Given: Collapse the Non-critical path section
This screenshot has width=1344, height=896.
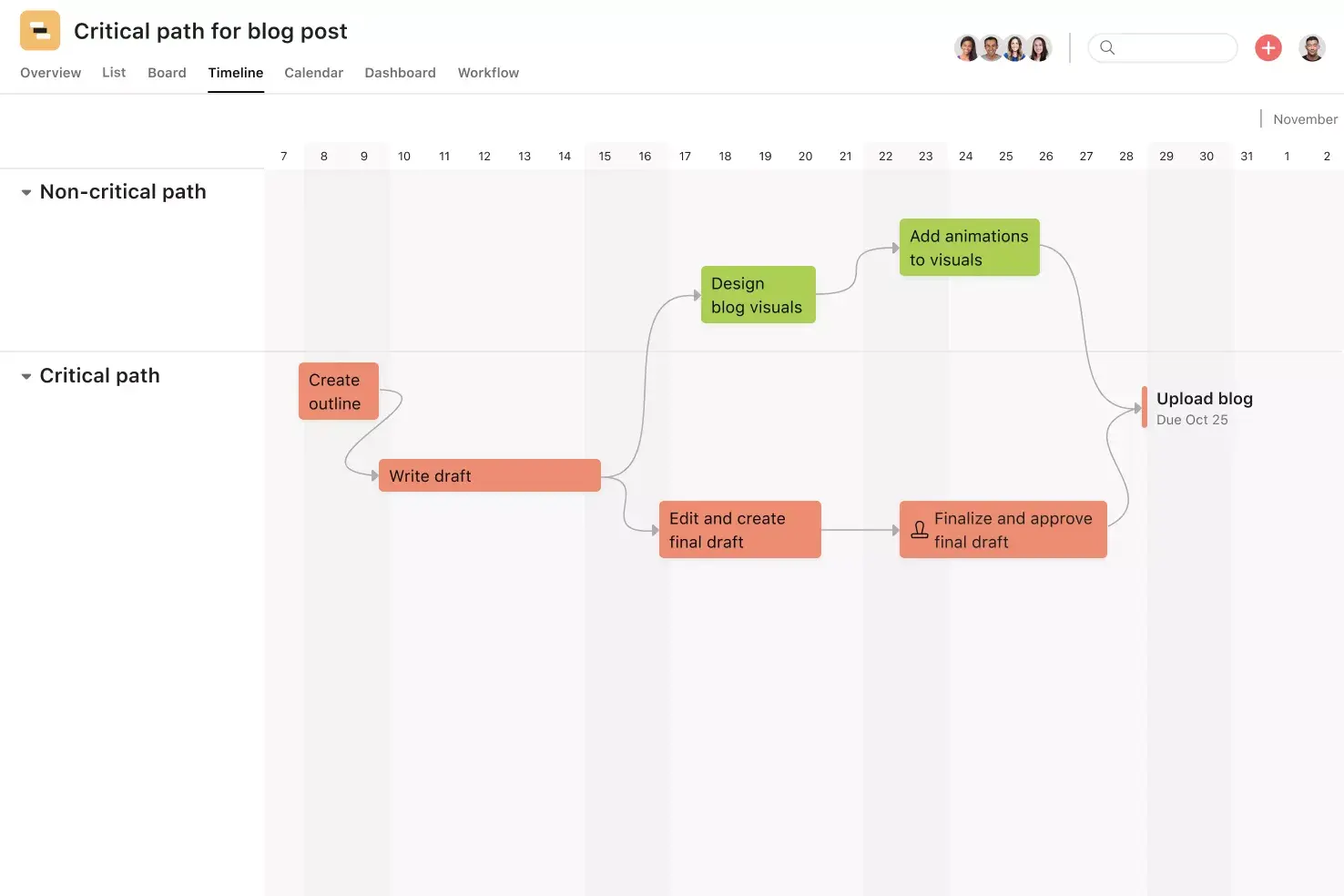Looking at the screenshot, I should tap(26, 192).
